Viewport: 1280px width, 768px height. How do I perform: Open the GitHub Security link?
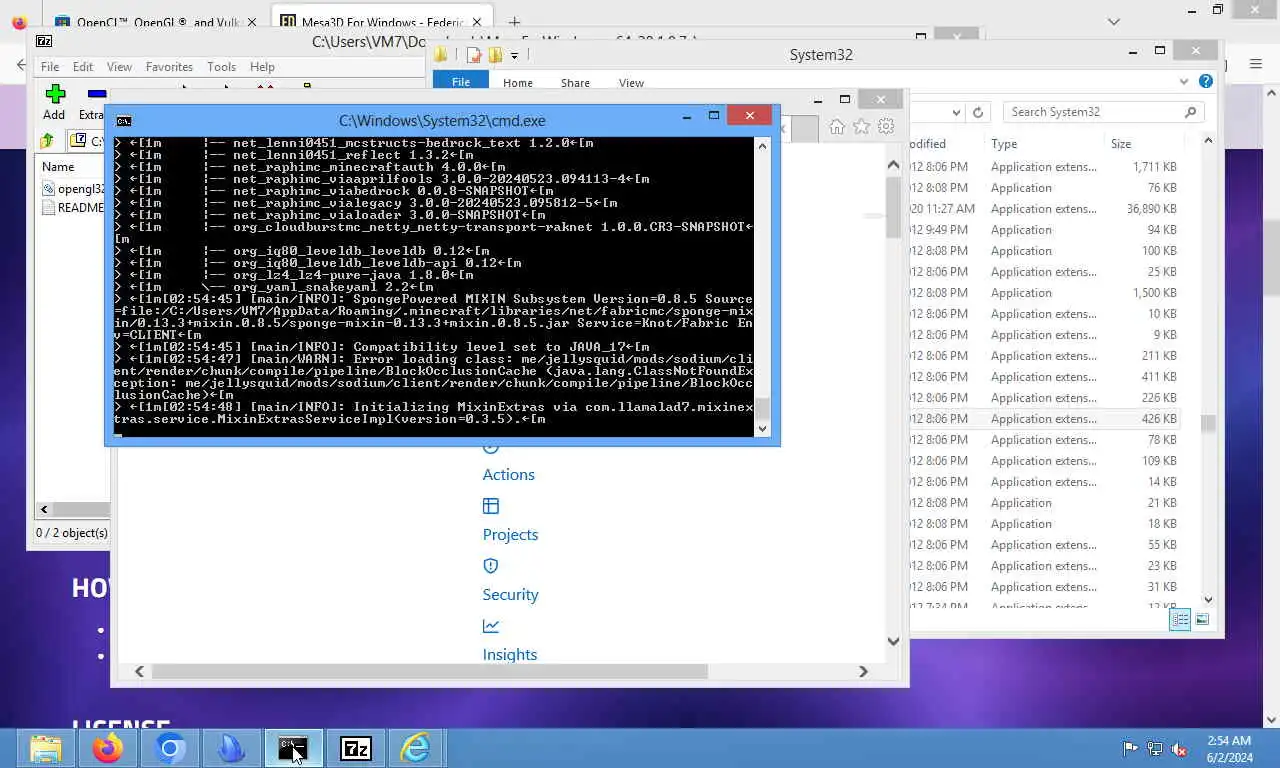click(x=510, y=595)
